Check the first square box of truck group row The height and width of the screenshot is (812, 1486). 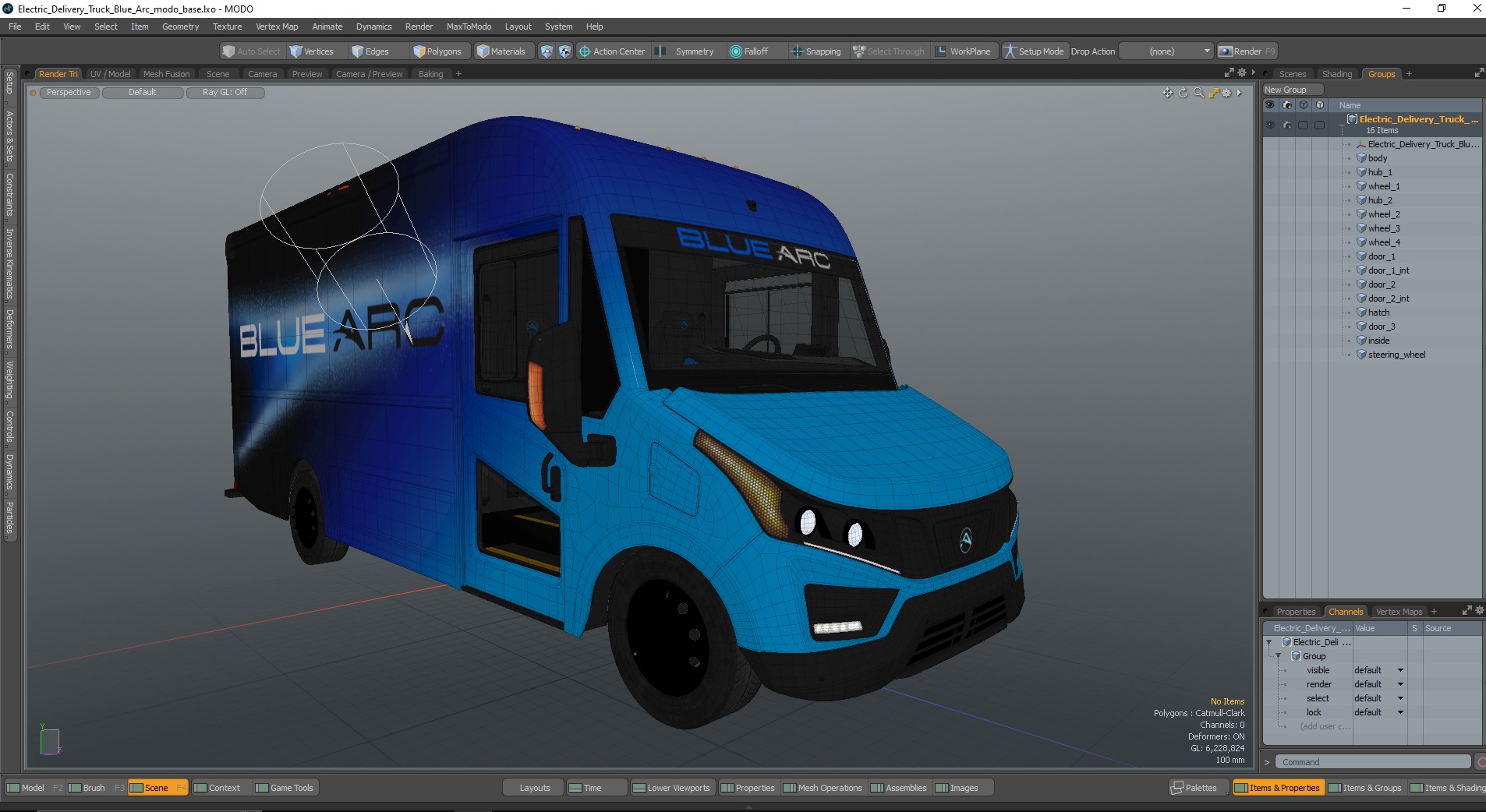pos(1304,125)
